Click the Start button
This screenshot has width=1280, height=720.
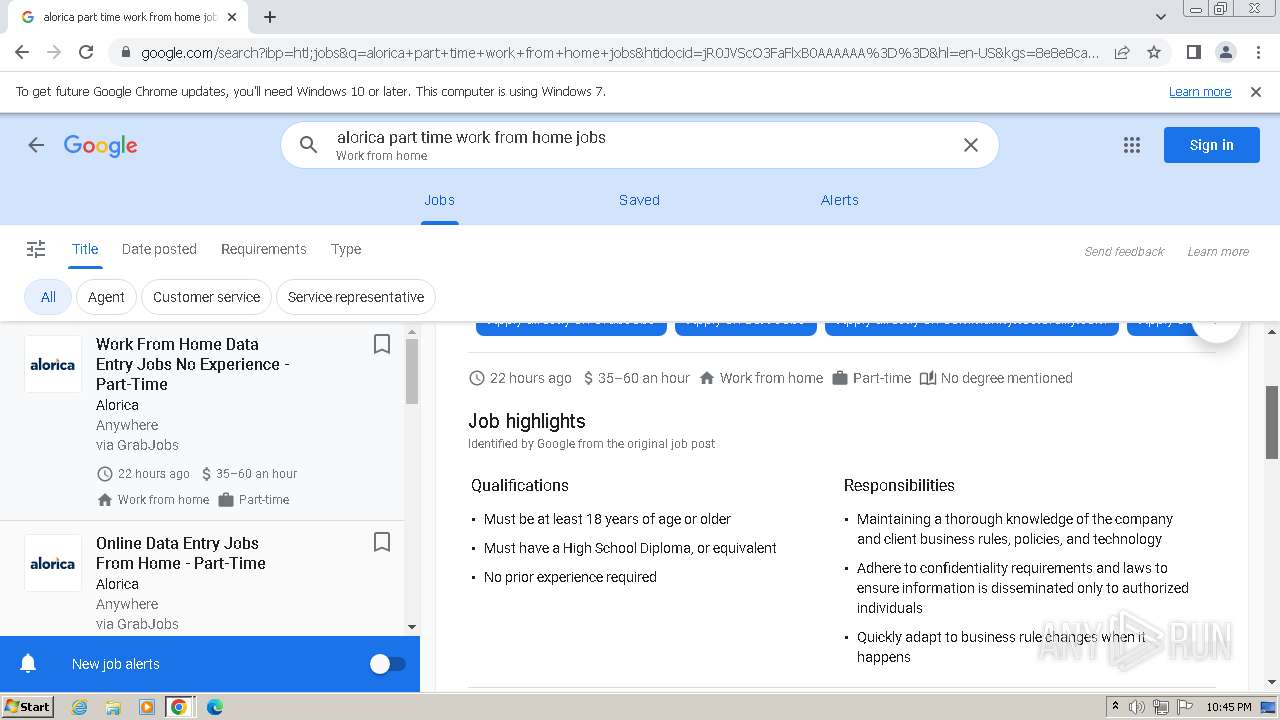[x=27, y=707]
